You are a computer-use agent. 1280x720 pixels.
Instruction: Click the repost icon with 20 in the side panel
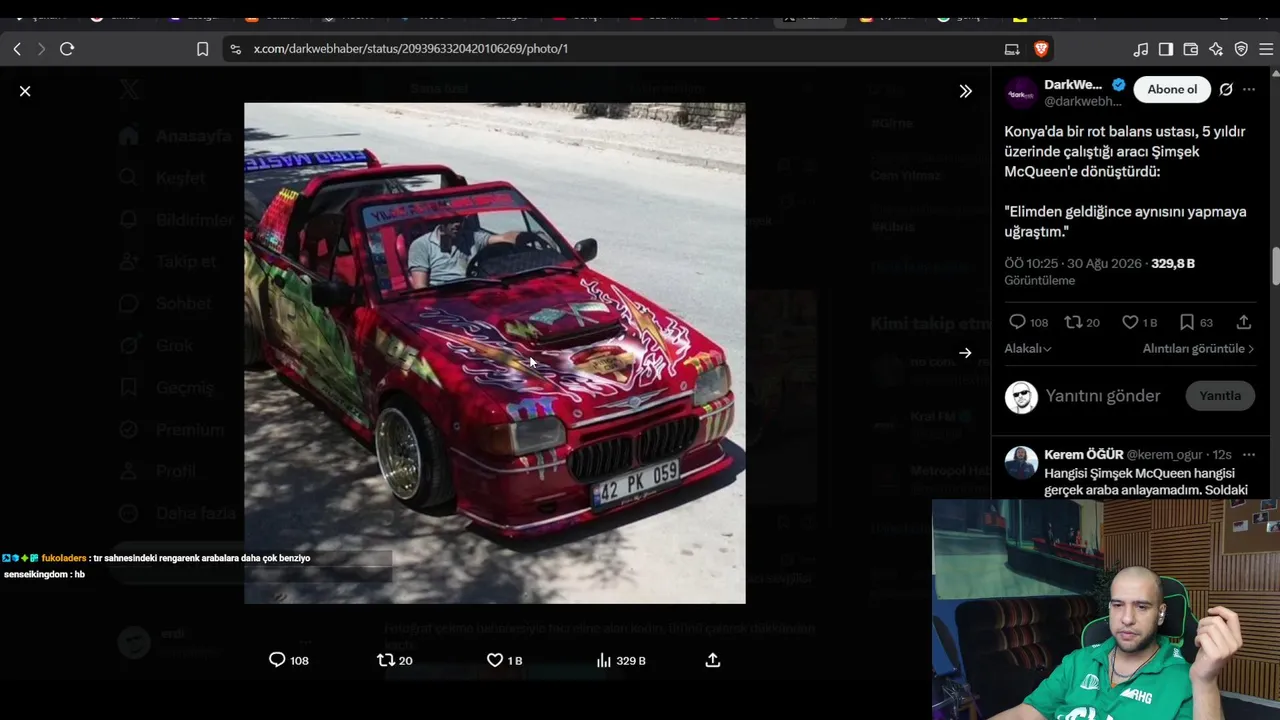[1073, 322]
